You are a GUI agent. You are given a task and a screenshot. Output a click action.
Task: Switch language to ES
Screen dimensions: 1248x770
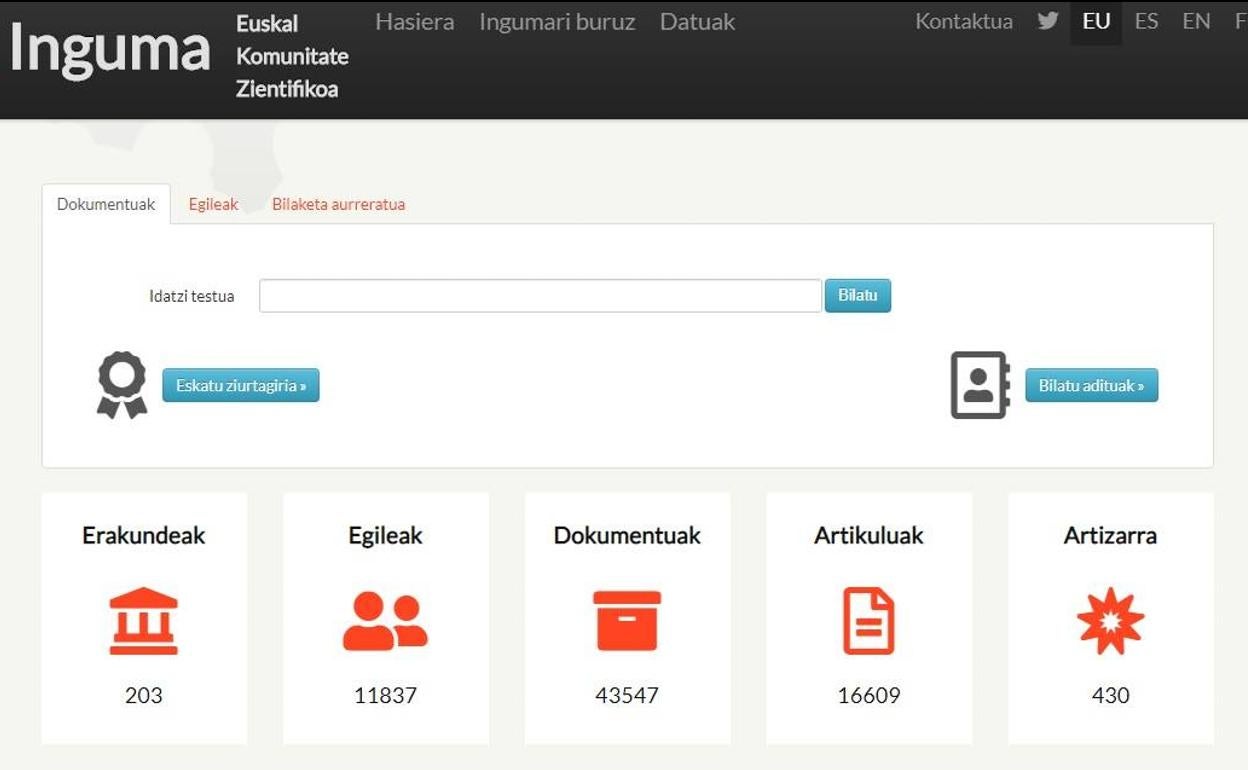tap(1146, 22)
